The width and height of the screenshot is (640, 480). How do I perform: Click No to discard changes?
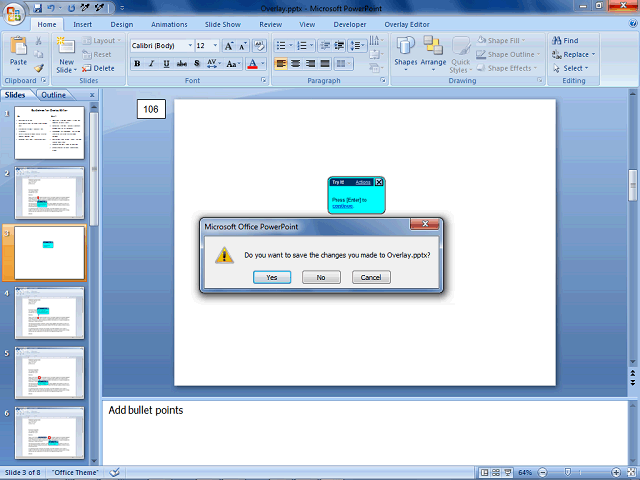(x=321, y=277)
